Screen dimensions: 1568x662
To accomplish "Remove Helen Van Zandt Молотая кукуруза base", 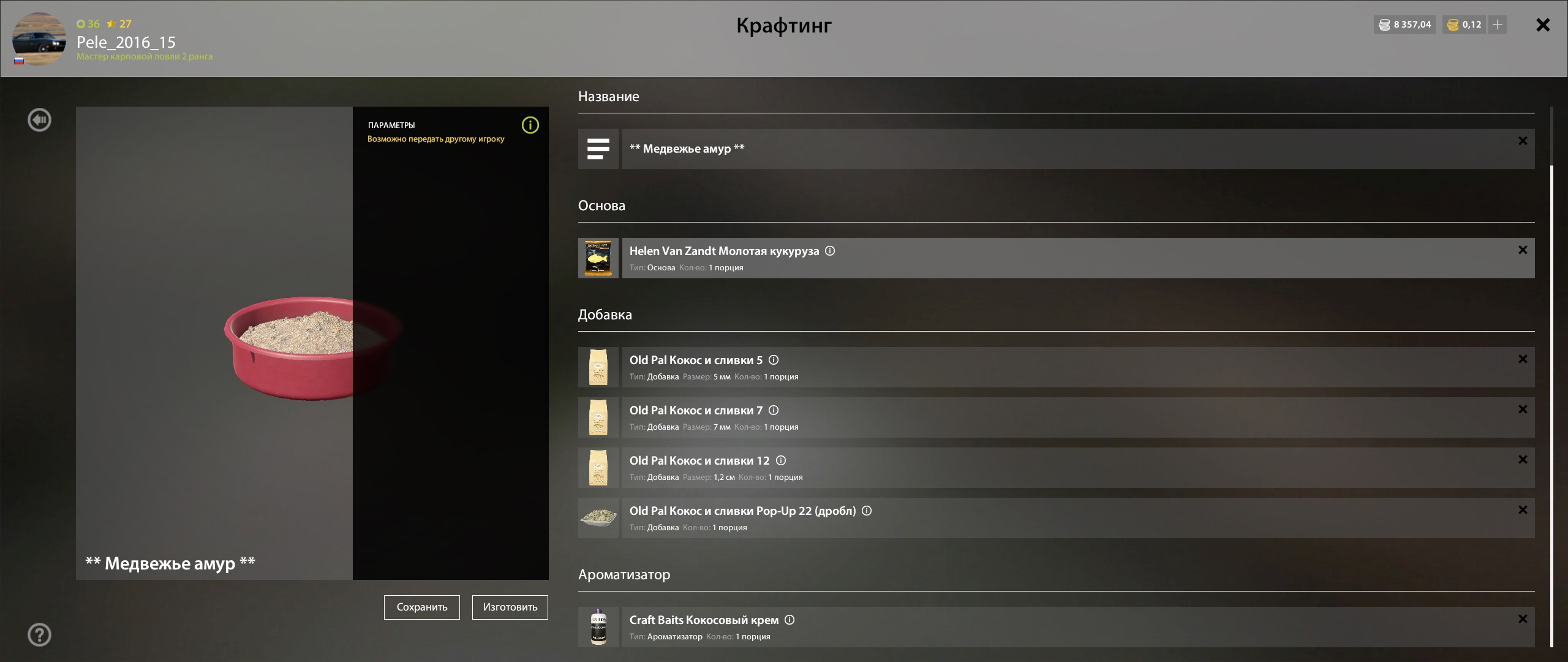I will point(1523,250).
